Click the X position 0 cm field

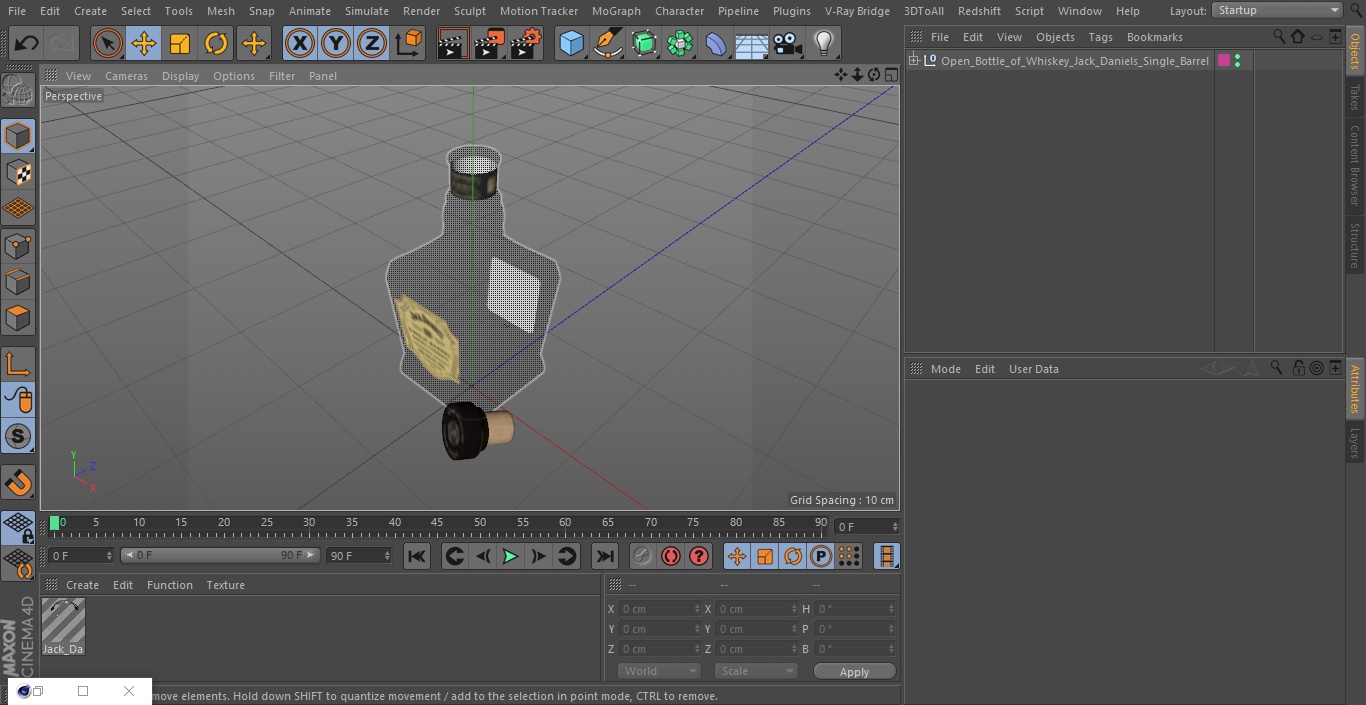tap(659, 609)
